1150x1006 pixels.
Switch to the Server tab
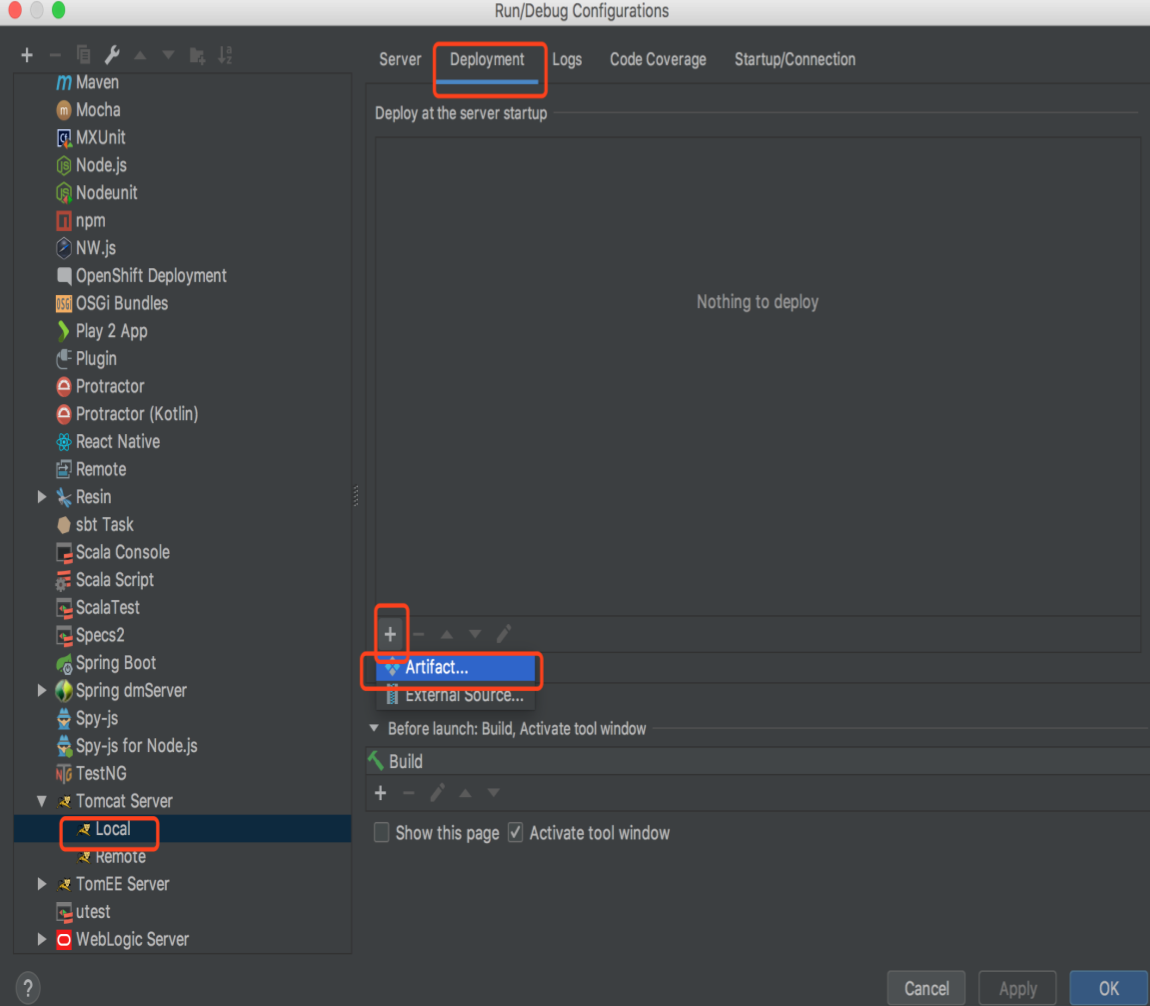click(400, 59)
